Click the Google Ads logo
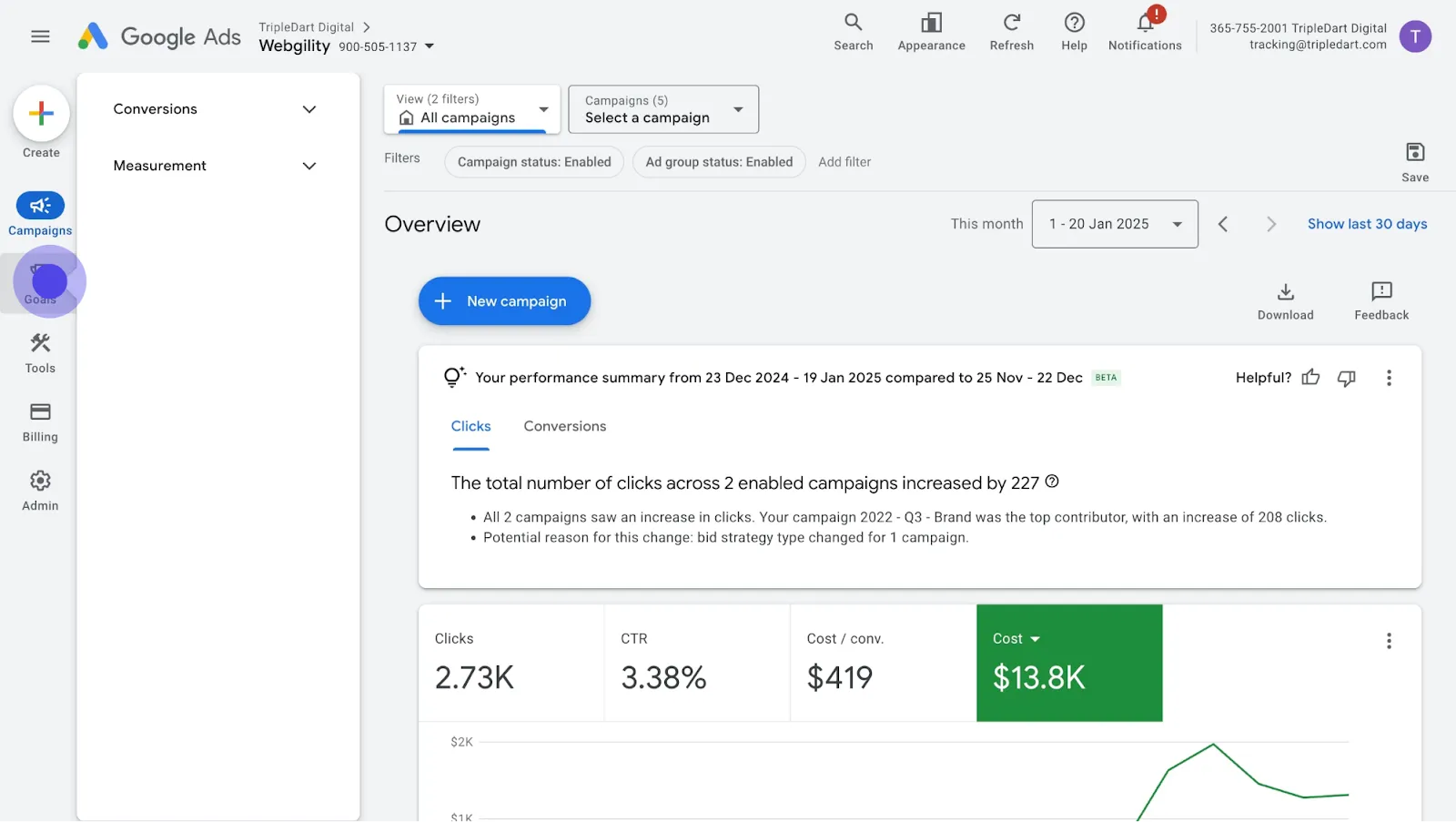The width and height of the screenshot is (1456, 822). pyautogui.click(x=159, y=36)
